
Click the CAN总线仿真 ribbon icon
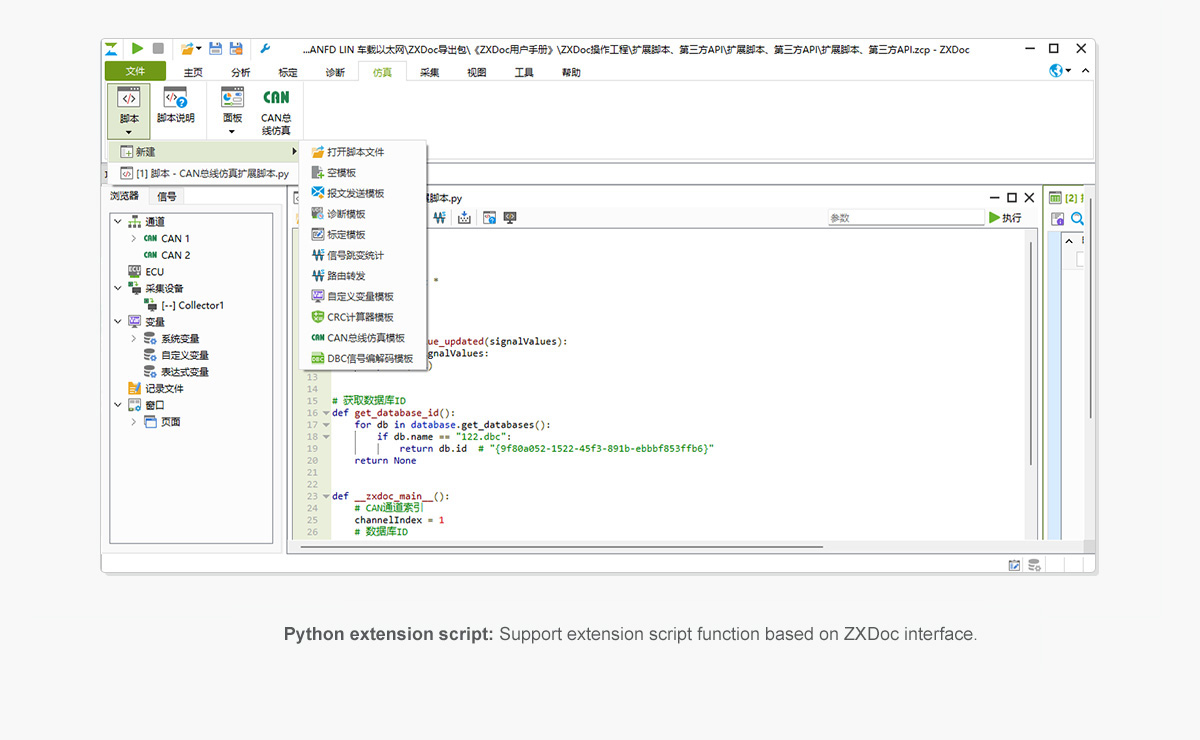276,109
